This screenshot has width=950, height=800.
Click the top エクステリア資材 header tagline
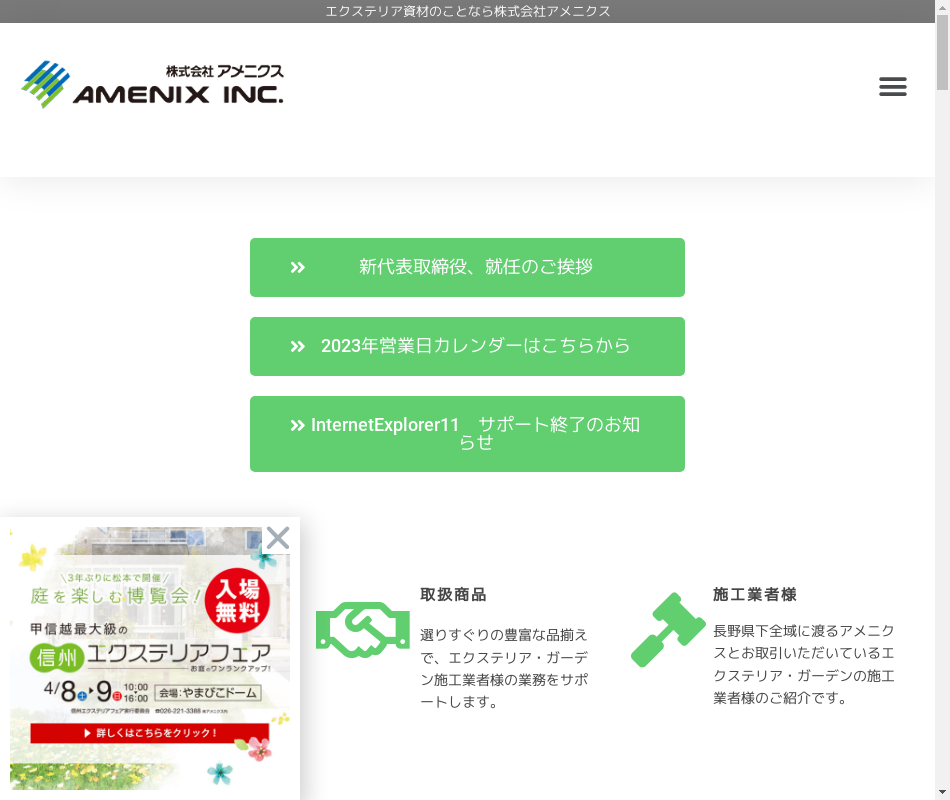pyautogui.click(x=467, y=11)
